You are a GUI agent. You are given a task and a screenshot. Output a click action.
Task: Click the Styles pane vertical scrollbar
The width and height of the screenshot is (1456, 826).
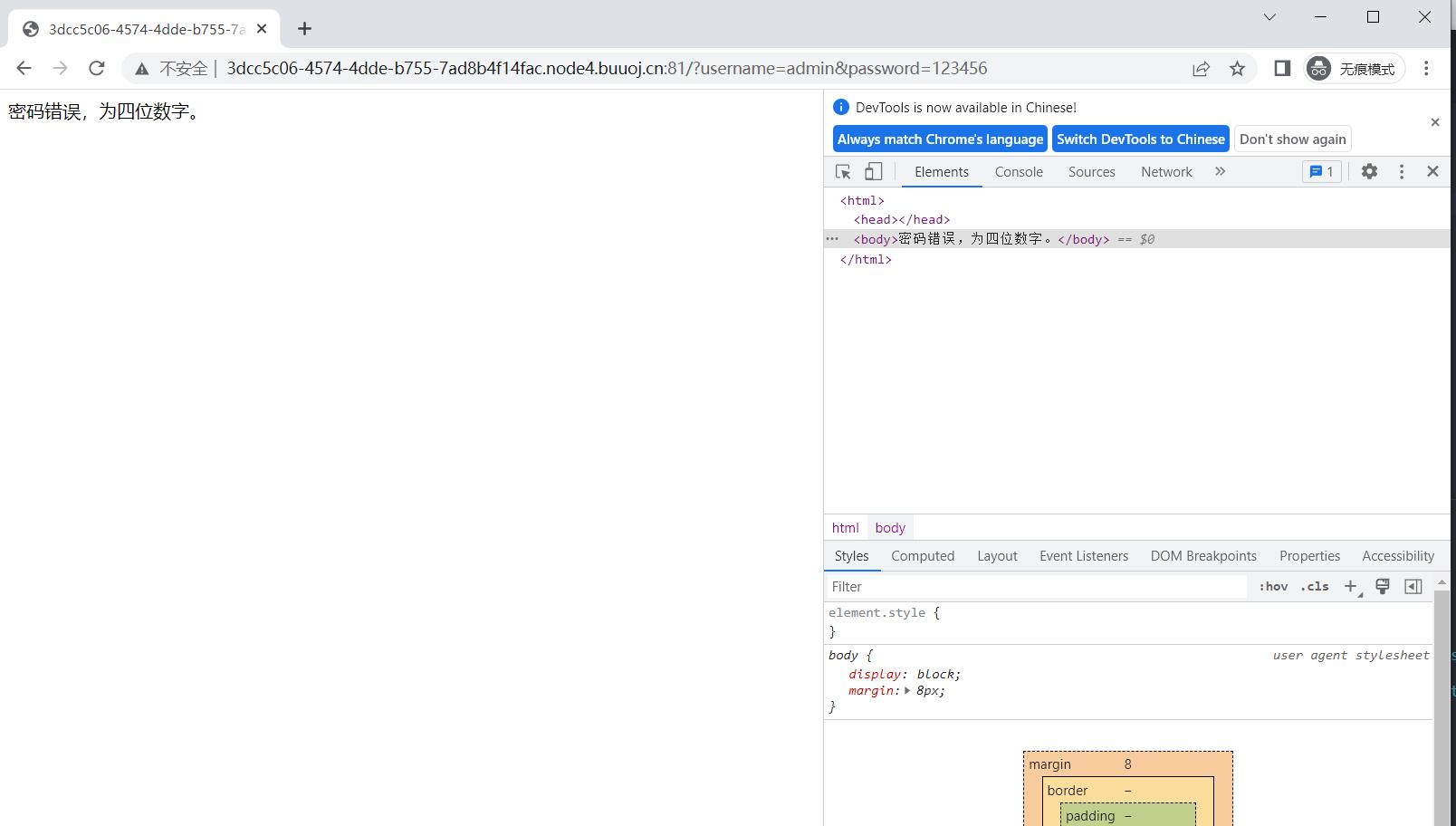pyautogui.click(x=1442, y=706)
